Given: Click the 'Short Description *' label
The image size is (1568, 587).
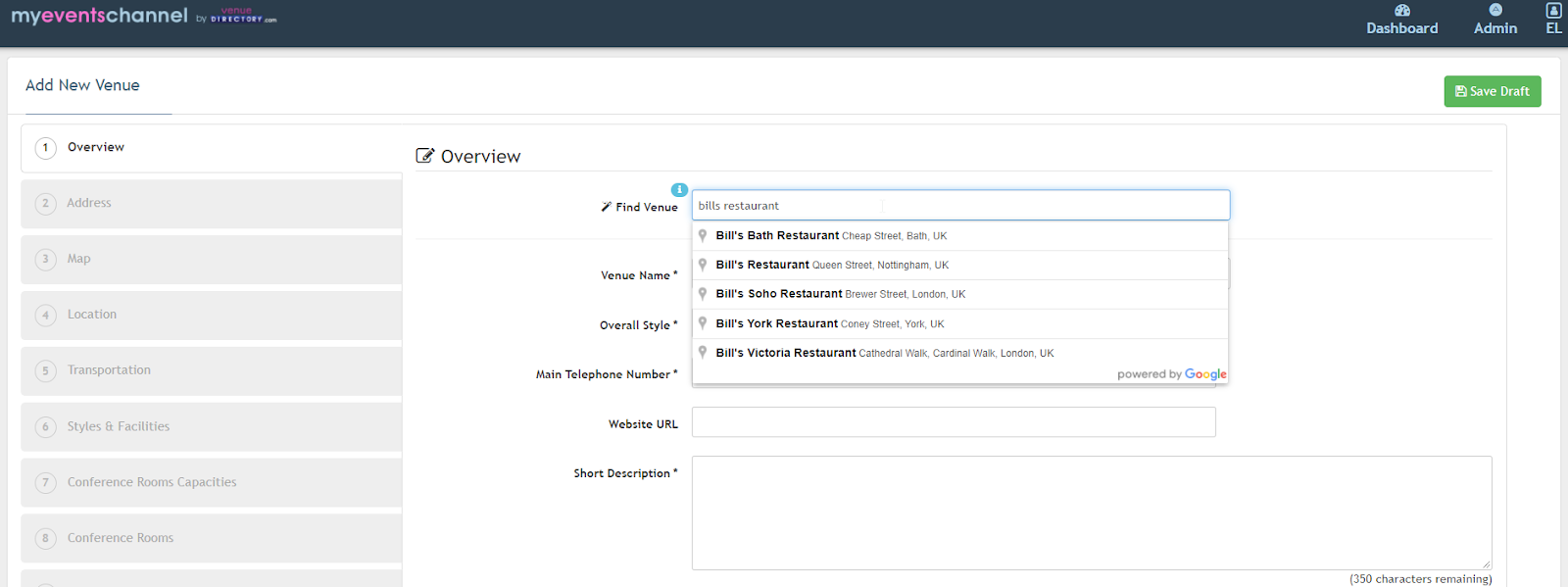Looking at the screenshot, I should click(625, 473).
